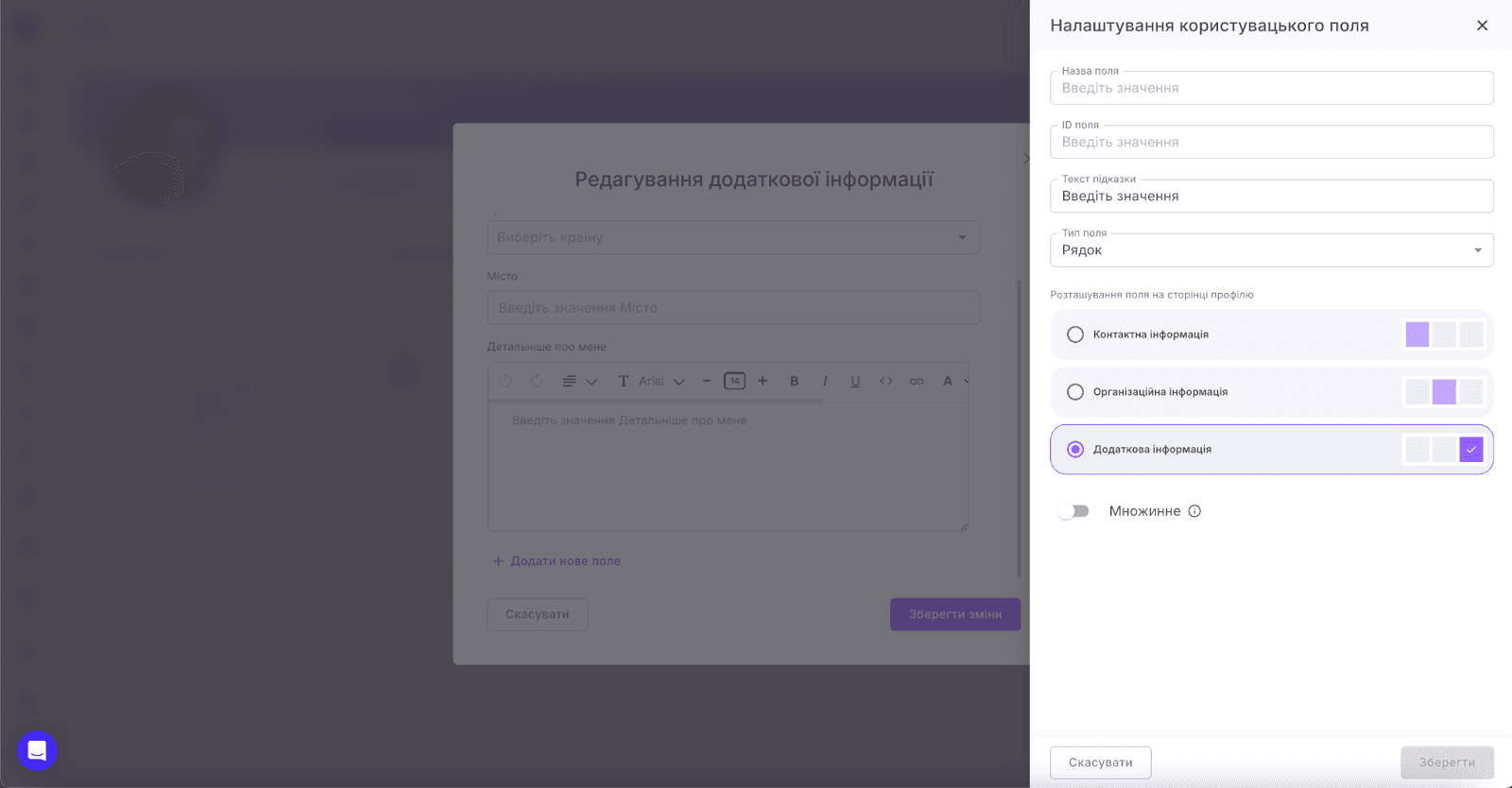
Task: Select the Організаційна інформація radio option
Action: [x=1075, y=392]
